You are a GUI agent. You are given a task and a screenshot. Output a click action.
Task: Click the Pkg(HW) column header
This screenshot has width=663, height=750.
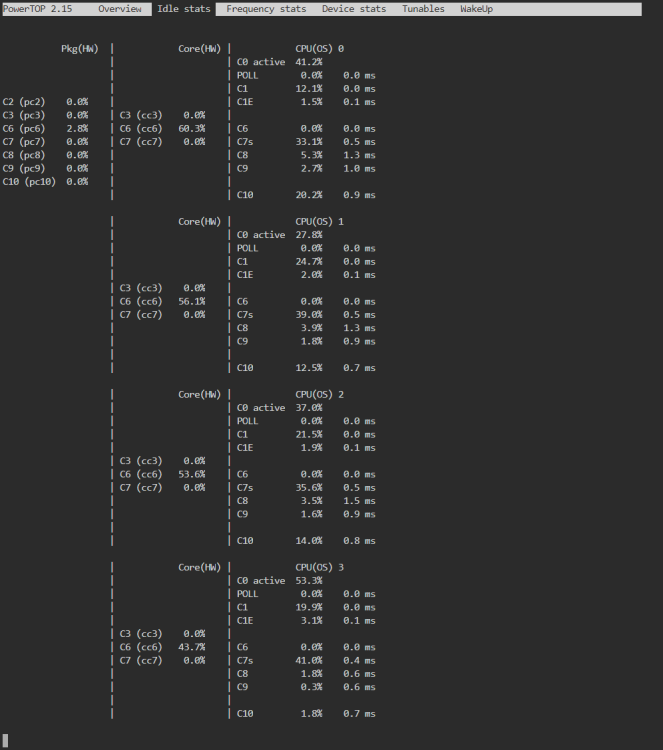click(80, 49)
